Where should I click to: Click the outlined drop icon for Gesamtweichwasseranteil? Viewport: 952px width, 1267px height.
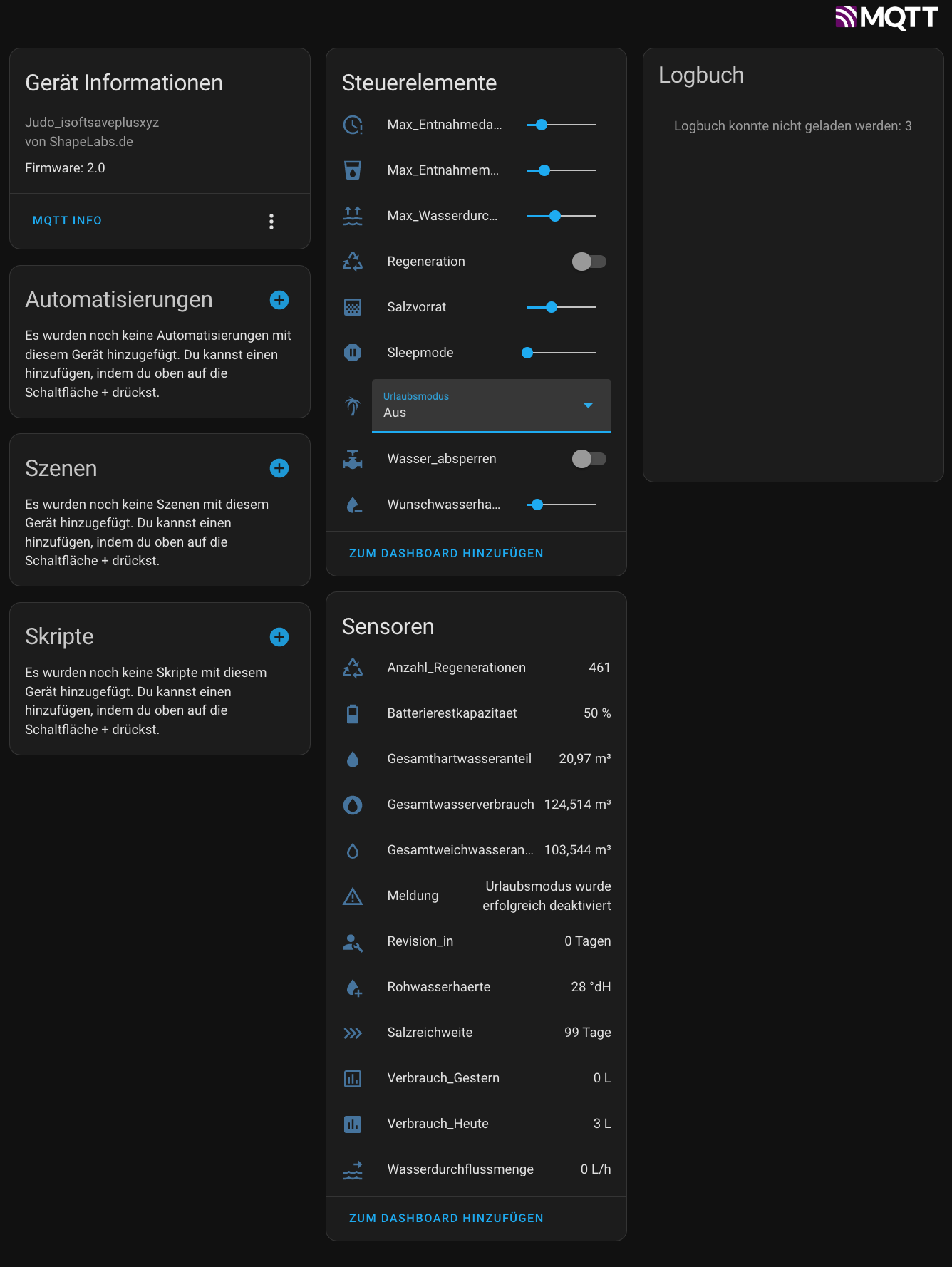353,850
